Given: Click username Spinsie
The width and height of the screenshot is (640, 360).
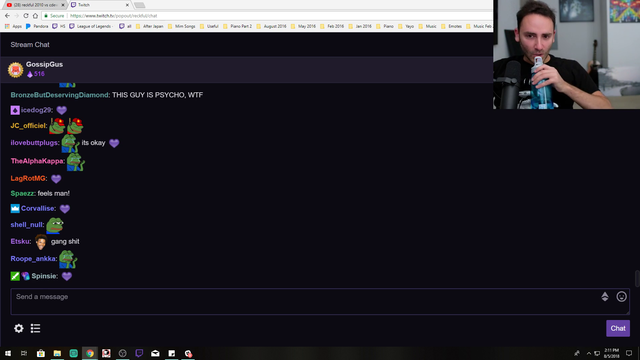Looking at the screenshot, I should point(45,276).
